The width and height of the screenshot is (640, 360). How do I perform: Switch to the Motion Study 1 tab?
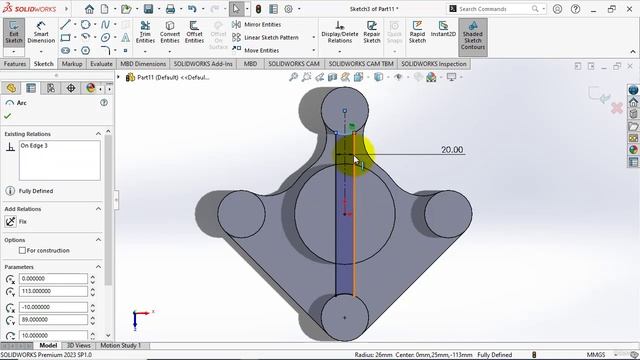(x=121, y=346)
